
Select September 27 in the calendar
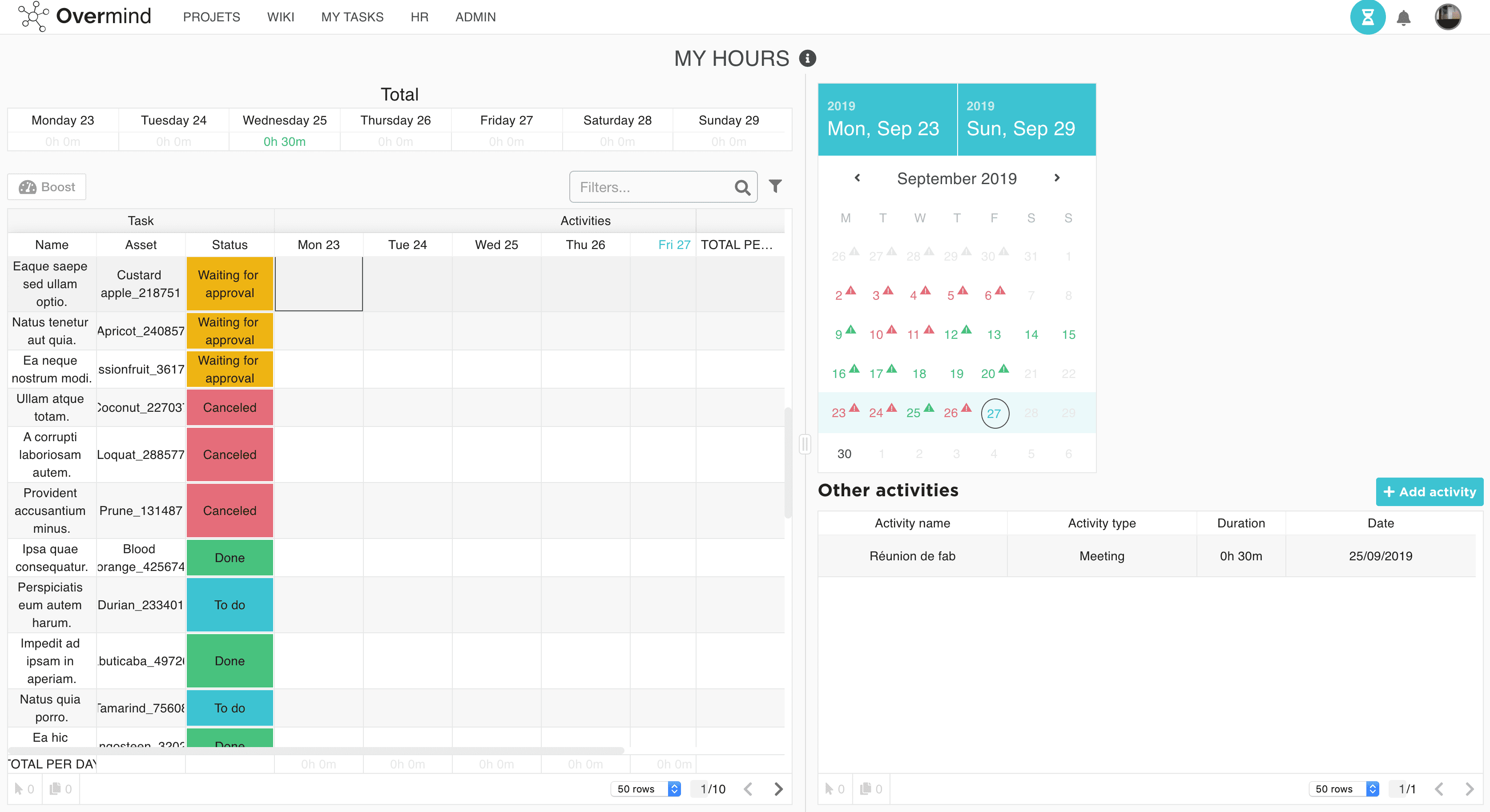coord(995,413)
